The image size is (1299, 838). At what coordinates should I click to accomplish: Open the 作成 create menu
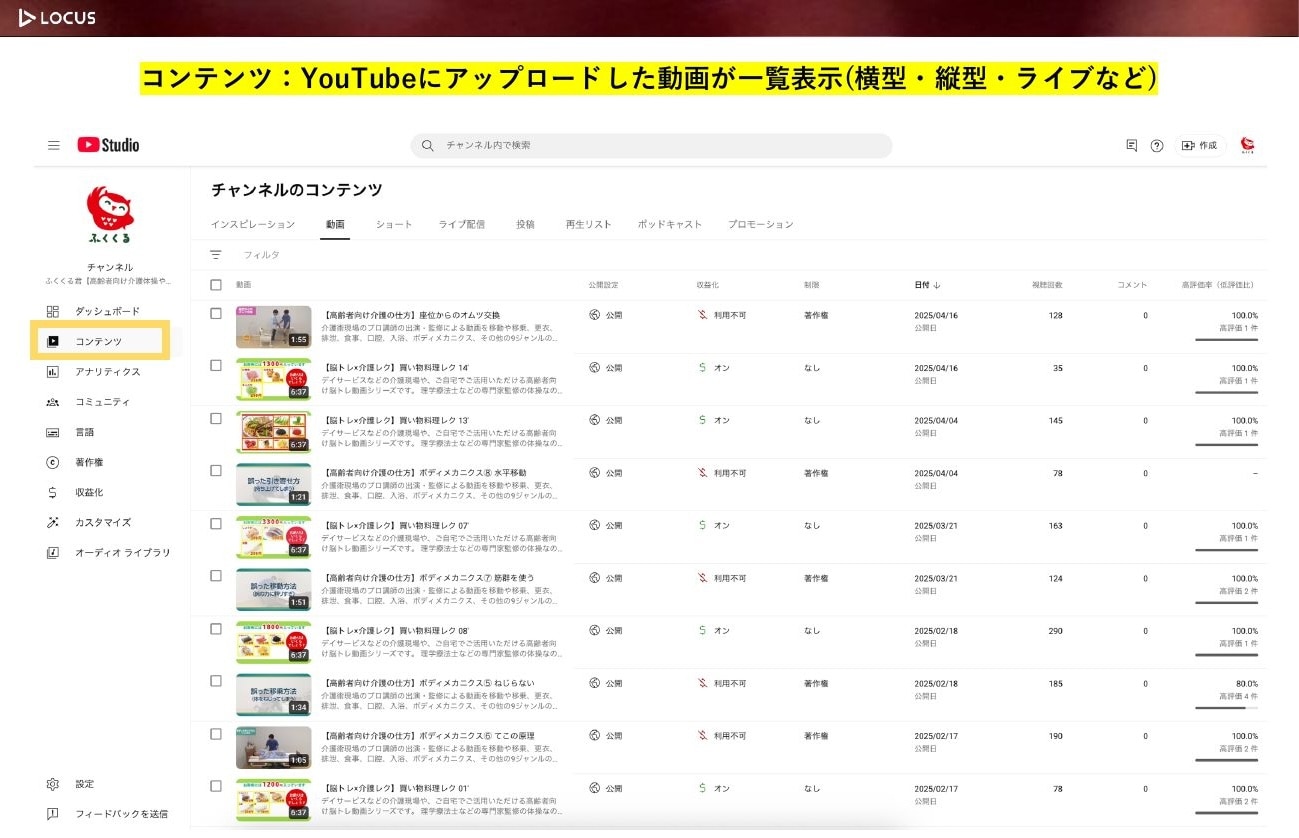pos(1200,146)
